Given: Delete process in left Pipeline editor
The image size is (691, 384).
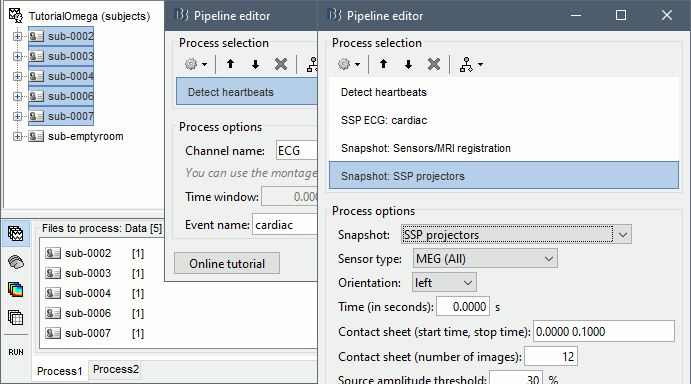Looking at the screenshot, I should tap(281, 64).
